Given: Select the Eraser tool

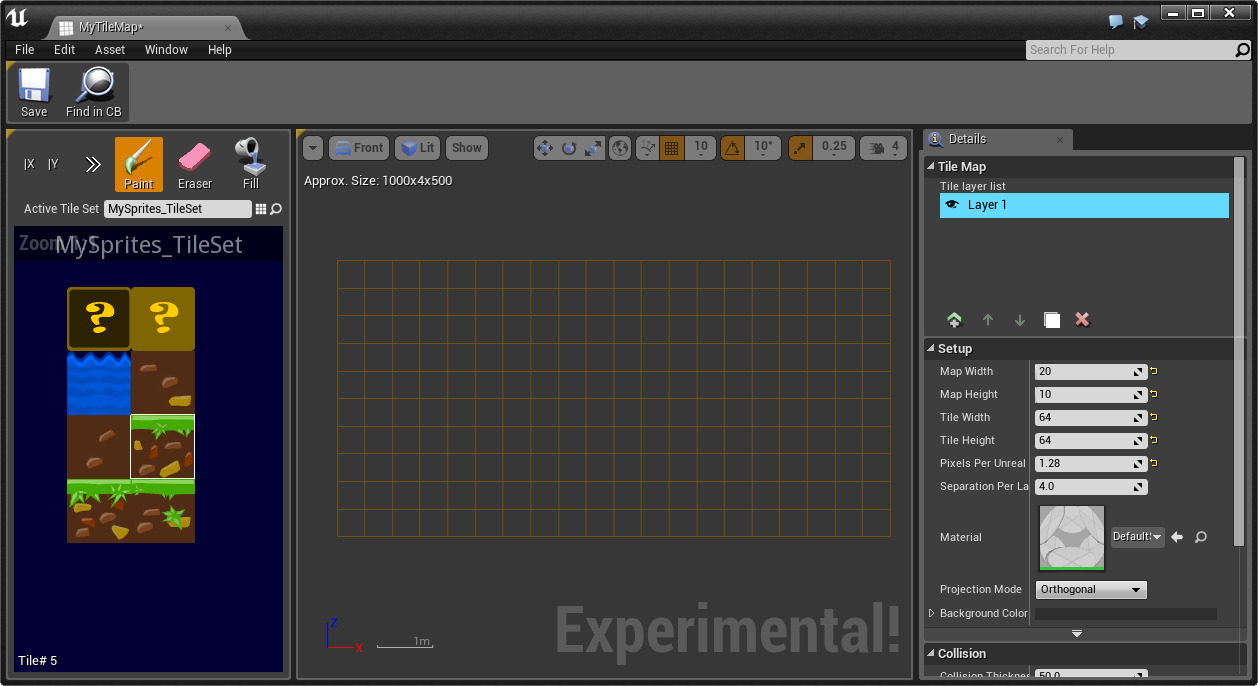Looking at the screenshot, I should 194,163.
